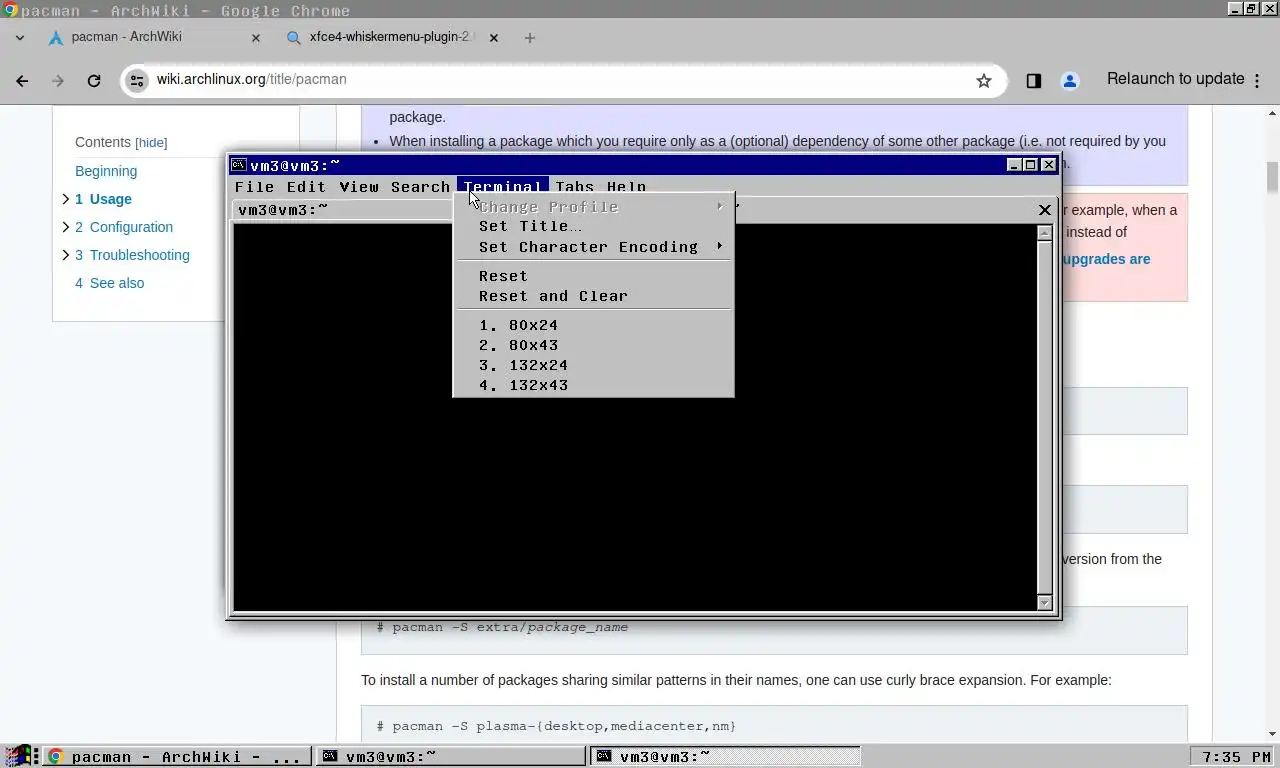Set terminal size to 80x43
Image resolution: width=1280 pixels, height=768 pixels.
tap(593, 345)
